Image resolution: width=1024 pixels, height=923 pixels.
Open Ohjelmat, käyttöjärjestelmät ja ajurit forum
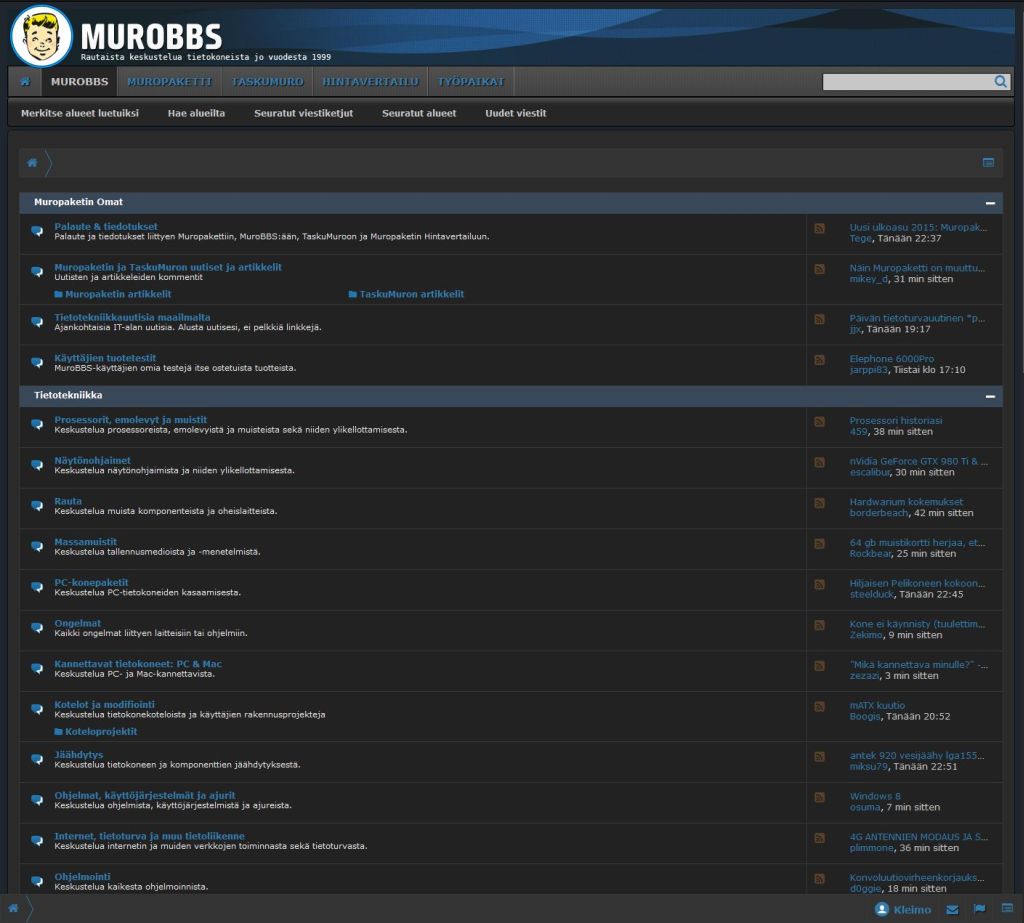(x=144, y=795)
